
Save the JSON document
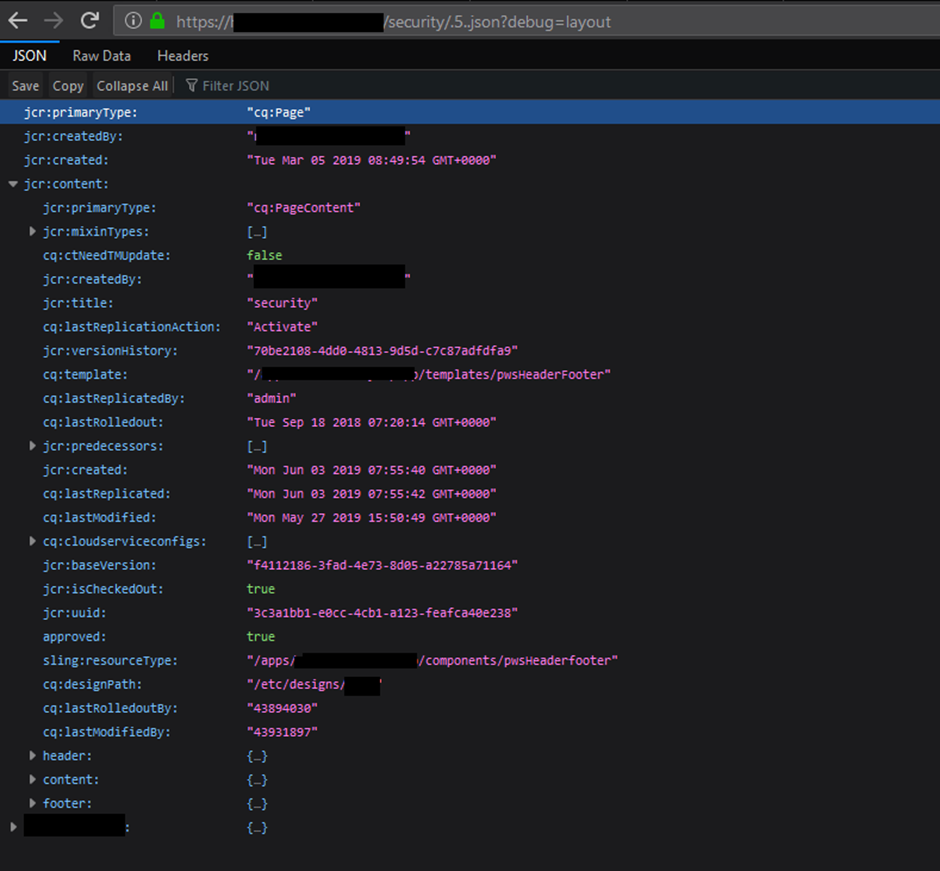point(25,86)
